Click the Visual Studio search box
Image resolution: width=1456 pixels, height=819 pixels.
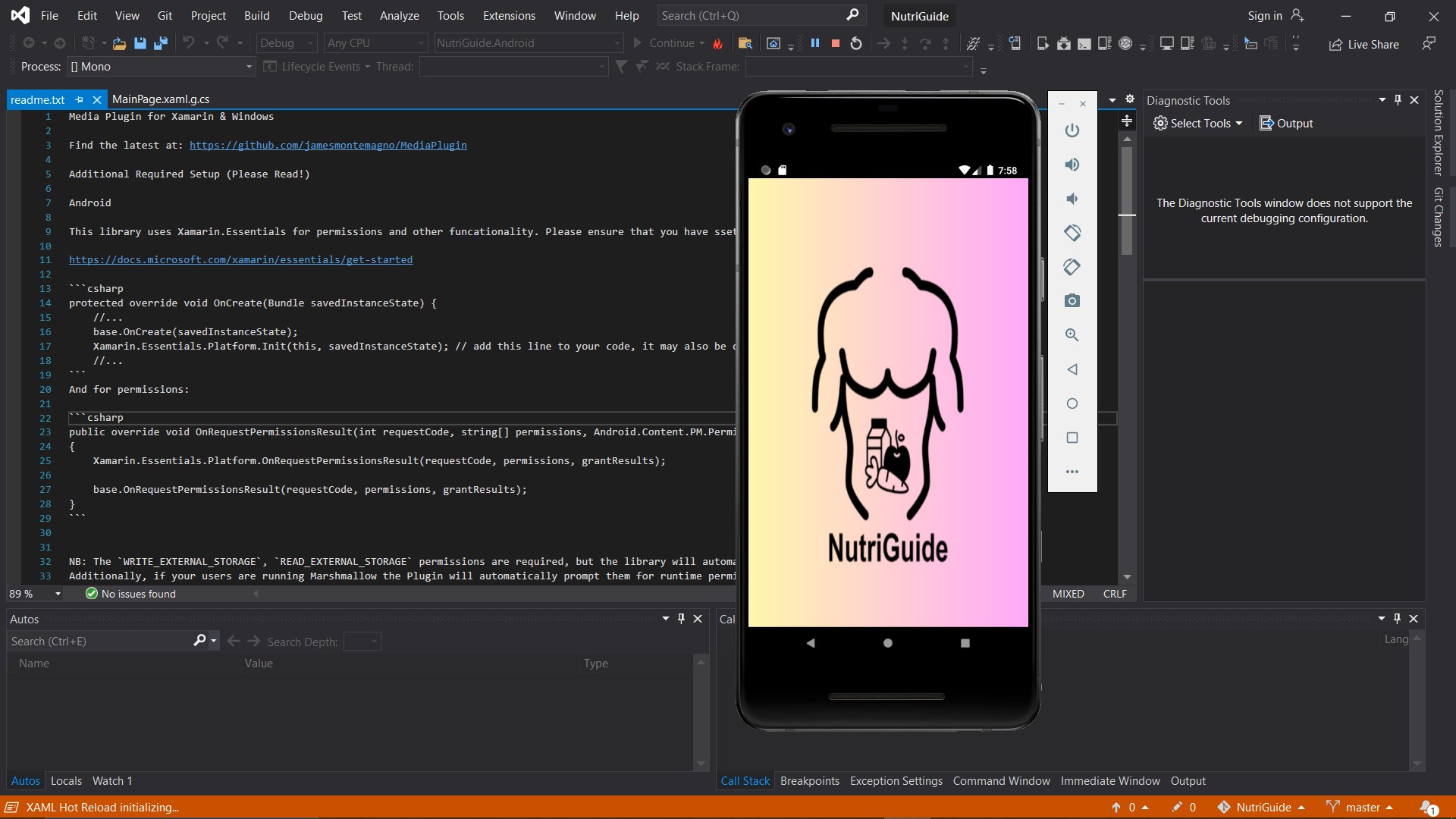(761, 15)
